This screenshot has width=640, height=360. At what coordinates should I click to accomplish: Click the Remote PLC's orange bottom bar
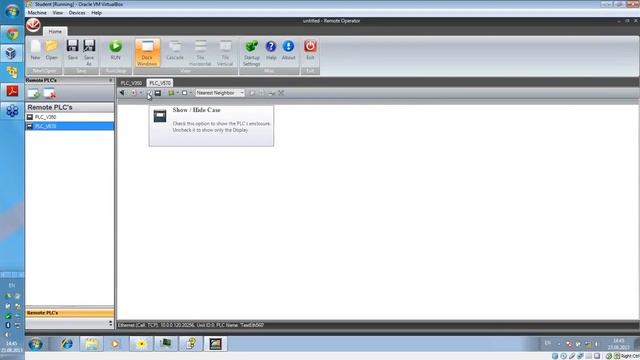pyautogui.click(x=69, y=313)
